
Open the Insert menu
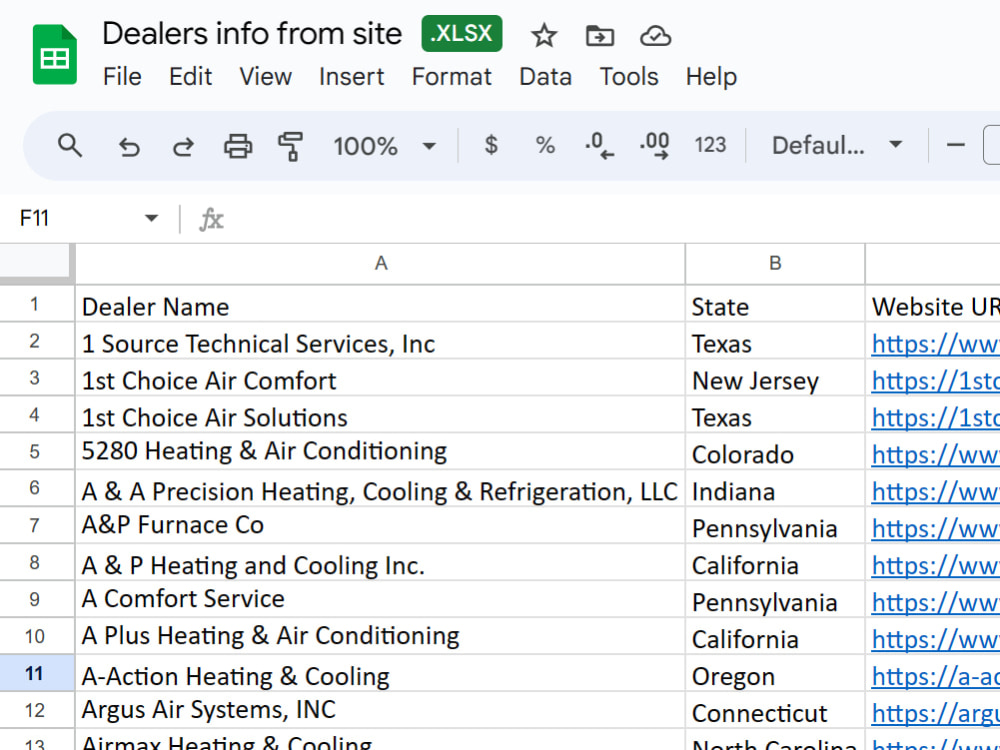pos(351,77)
